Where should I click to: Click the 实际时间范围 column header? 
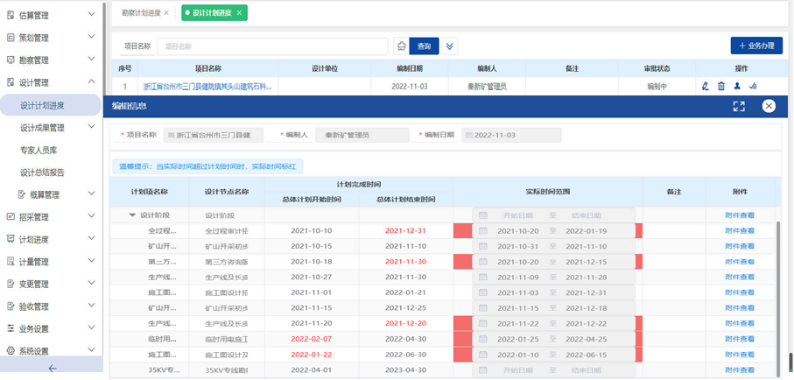(x=548, y=192)
